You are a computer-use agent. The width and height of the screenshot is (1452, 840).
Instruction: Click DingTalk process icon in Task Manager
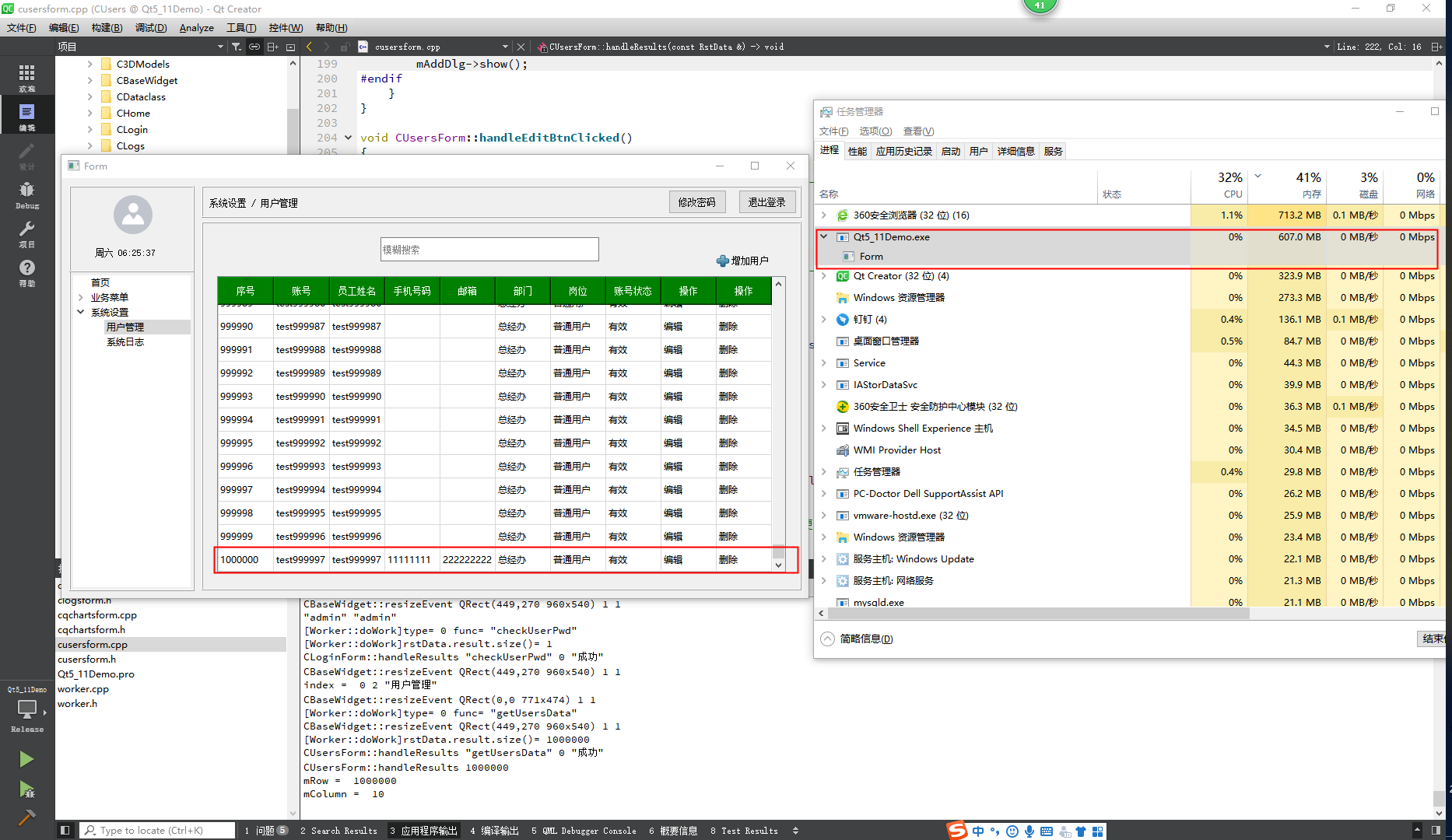tap(842, 320)
